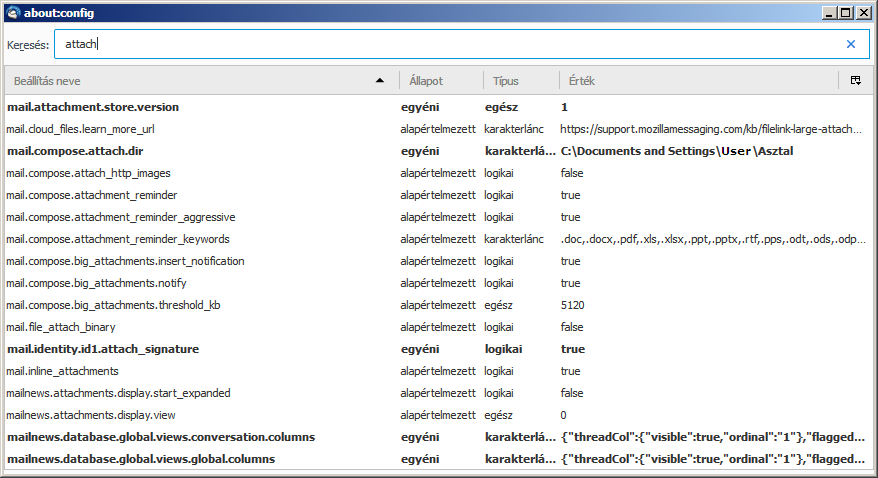This screenshot has height=478, width=878.
Task: Click egyéni status of mail.compose.attach.dir
Action: point(420,151)
